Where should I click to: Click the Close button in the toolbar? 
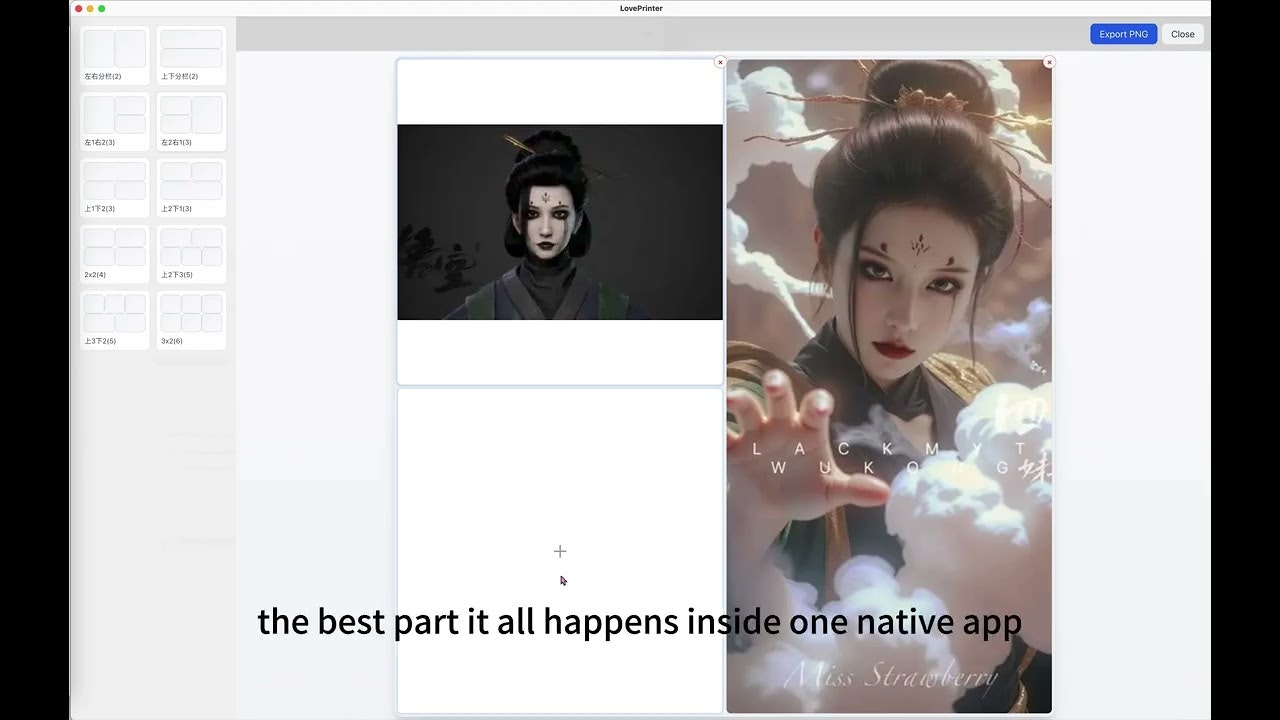tap(1183, 34)
